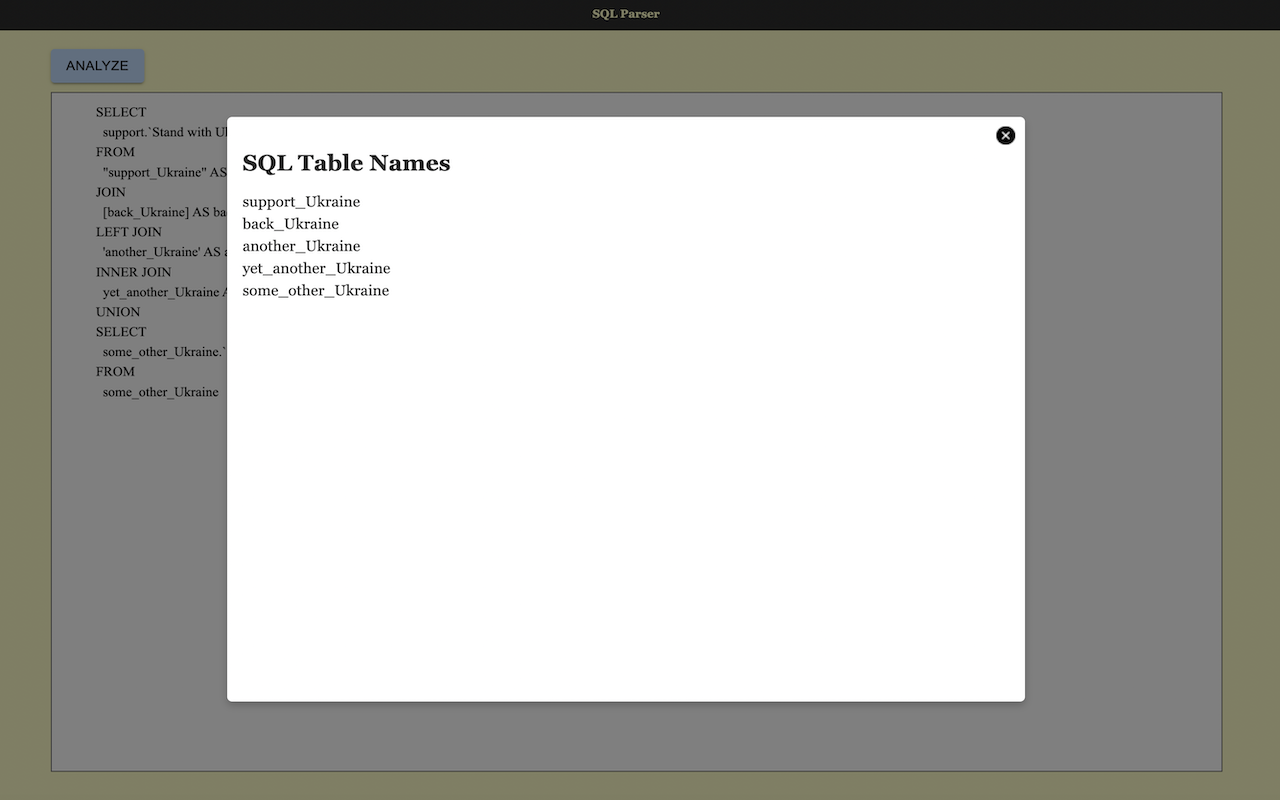Select the some_other_Ukraine result in dialog
Screen dimensions: 1280x800
pyautogui.click(x=315, y=290)
